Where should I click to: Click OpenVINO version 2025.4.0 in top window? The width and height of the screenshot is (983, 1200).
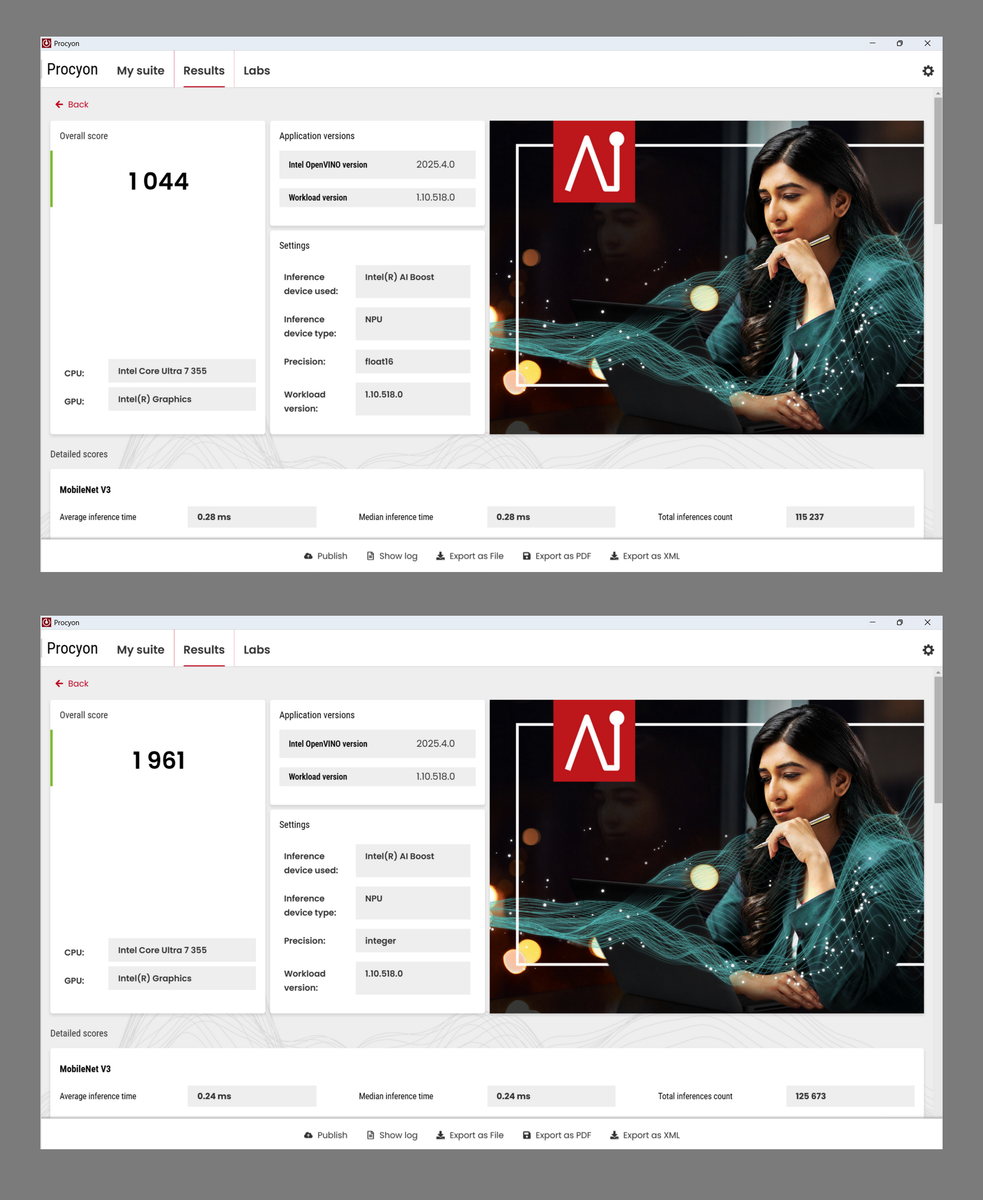point(435,165)
